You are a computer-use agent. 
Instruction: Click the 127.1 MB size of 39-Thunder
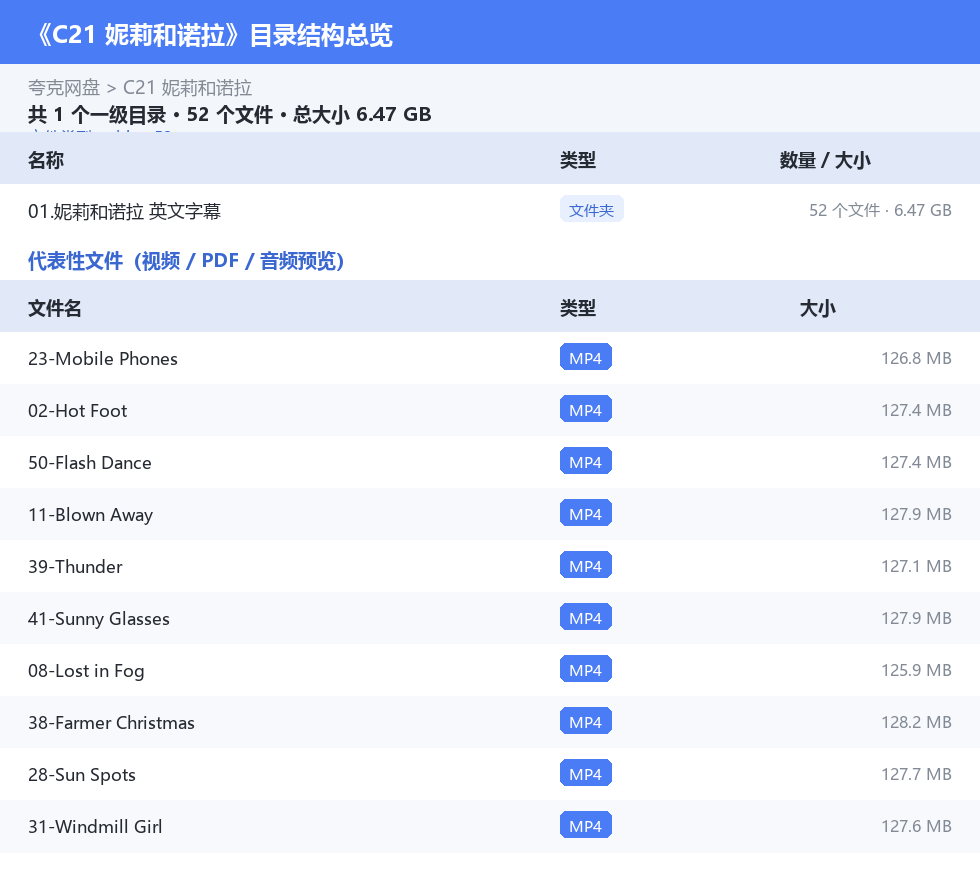point(916,566)
